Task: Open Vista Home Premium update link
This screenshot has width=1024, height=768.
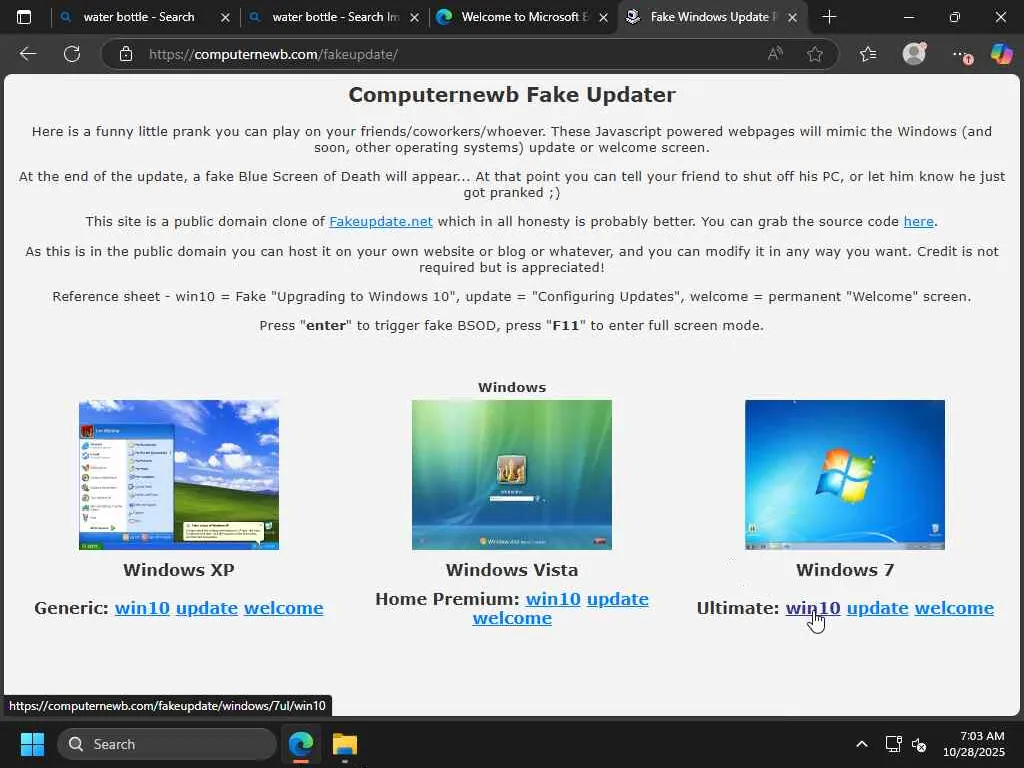Action: 618,599
